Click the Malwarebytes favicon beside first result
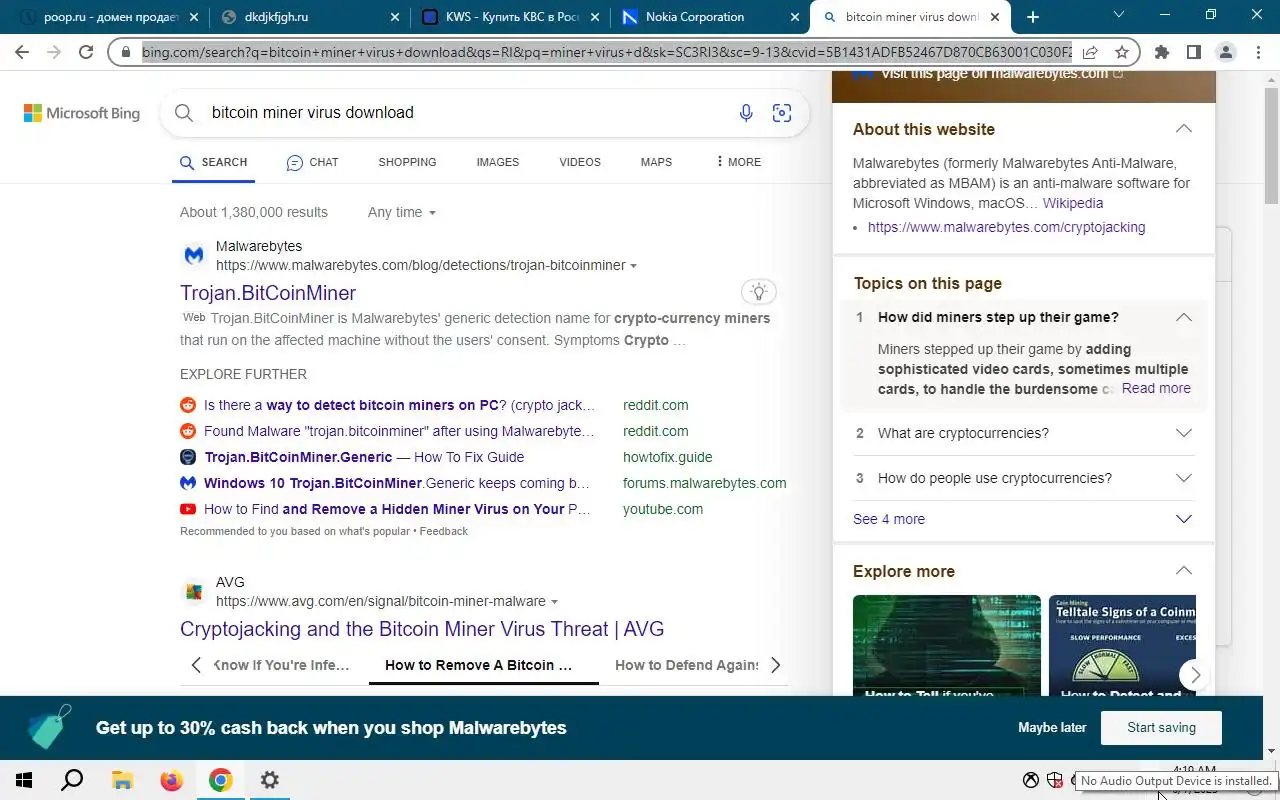 (x=194, y=256)
